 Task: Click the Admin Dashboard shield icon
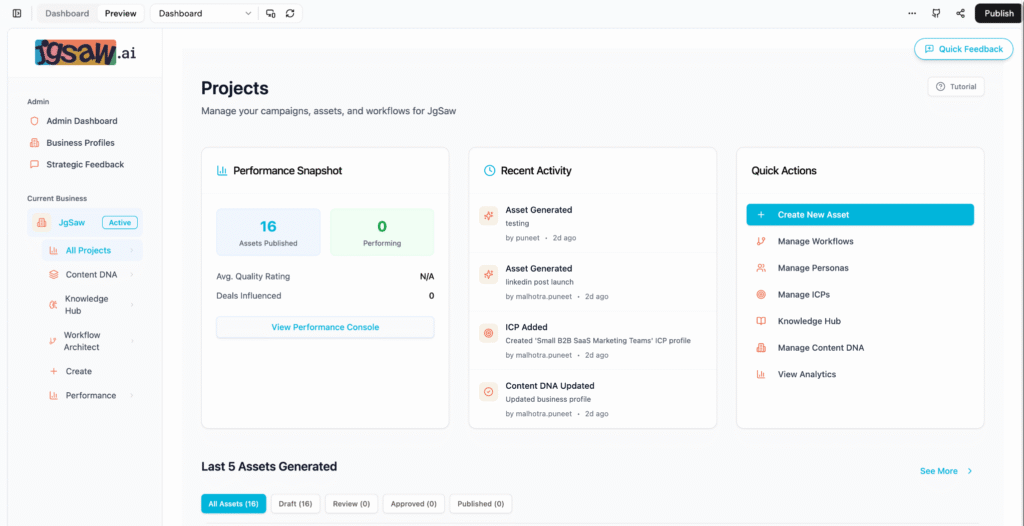pyautogui.click(x=34, y=121)
